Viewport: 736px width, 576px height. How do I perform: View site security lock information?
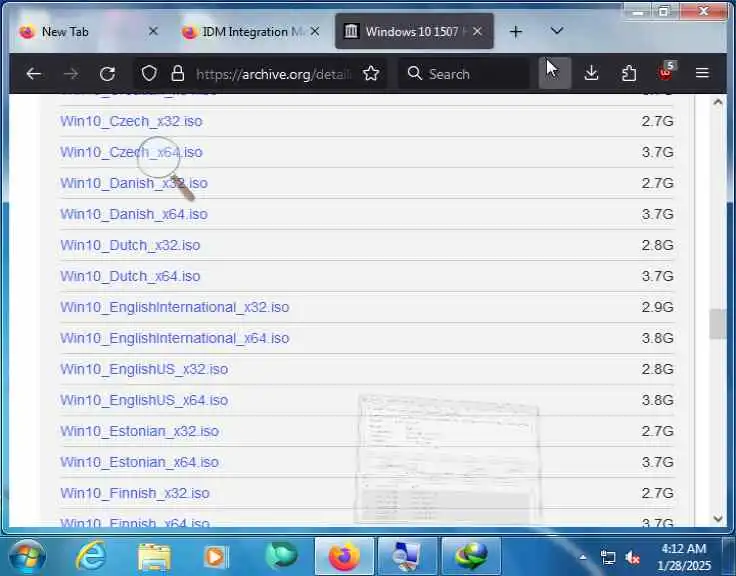pyautogui.click(x=177, y=73)
